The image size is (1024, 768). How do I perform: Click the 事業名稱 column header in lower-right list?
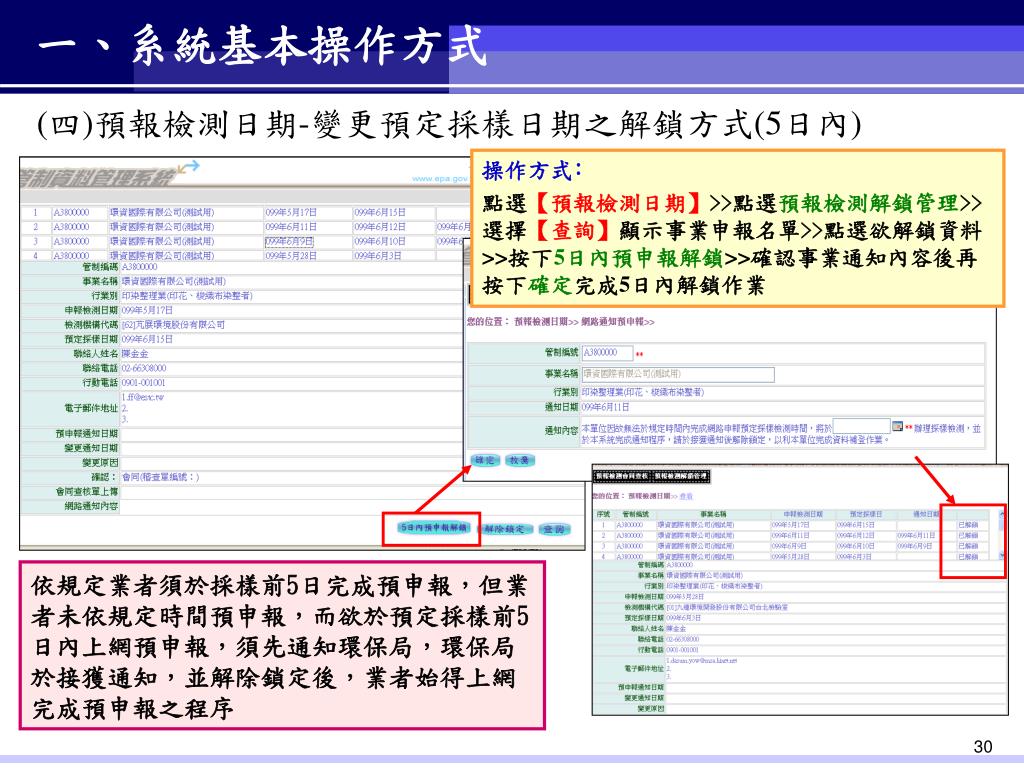pos(713,515)
